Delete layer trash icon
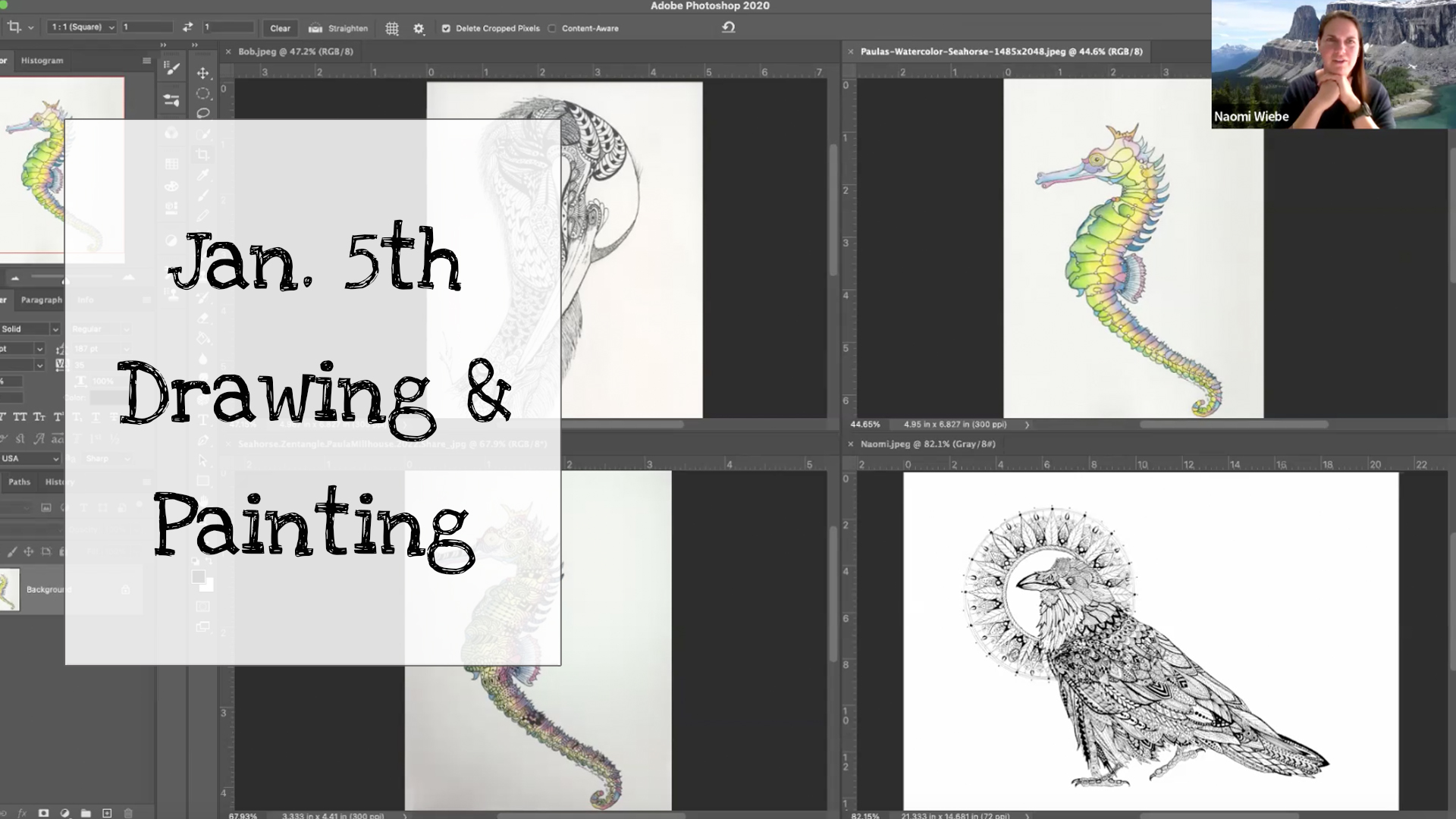Image resolution: width=1456 pixels, height=819 pixels. pos(128,813)
